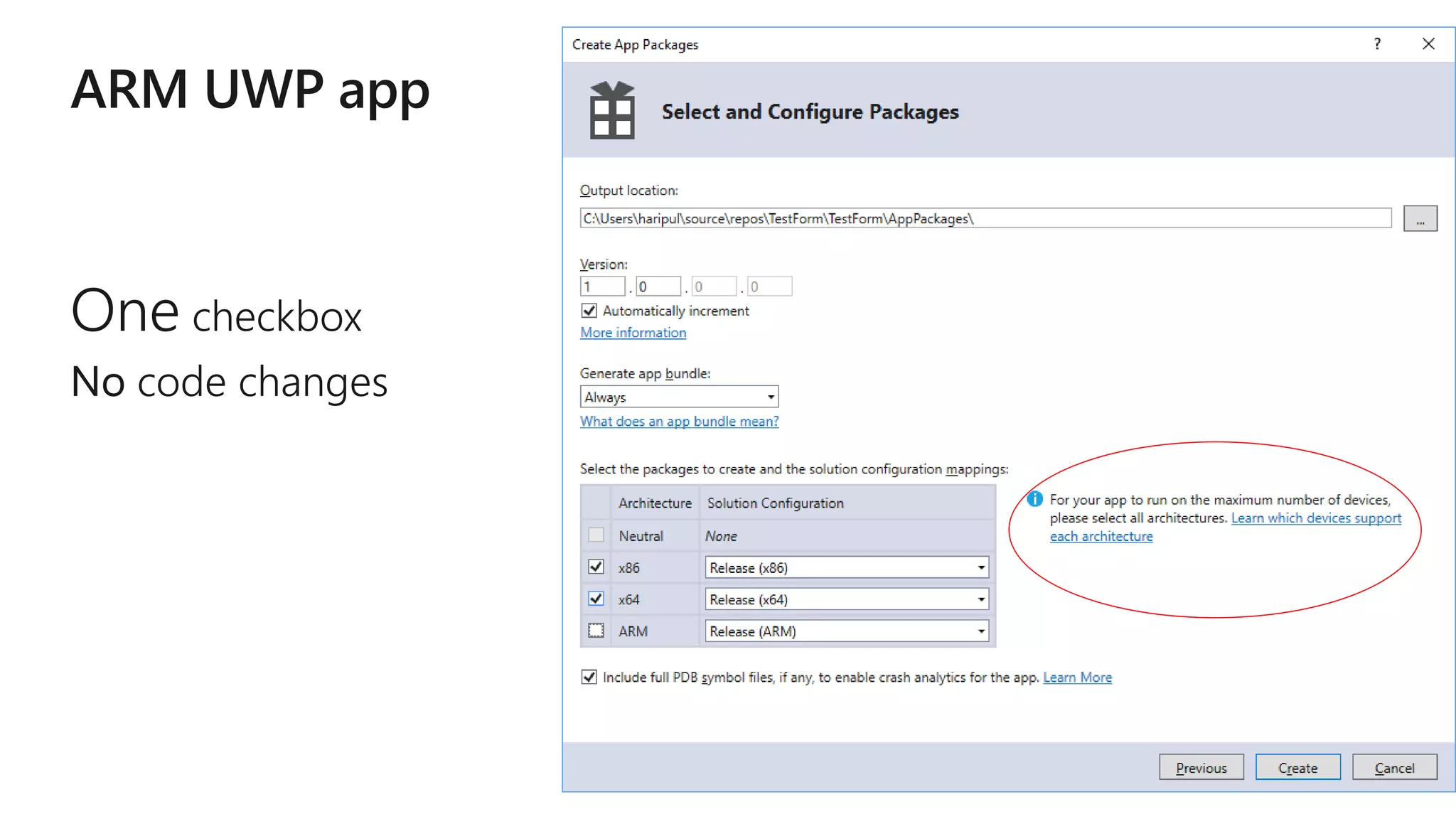The height and width of the screenshot is (819, 1456).
Task: Browse output location with ellipsis button
Action: 1420,219
